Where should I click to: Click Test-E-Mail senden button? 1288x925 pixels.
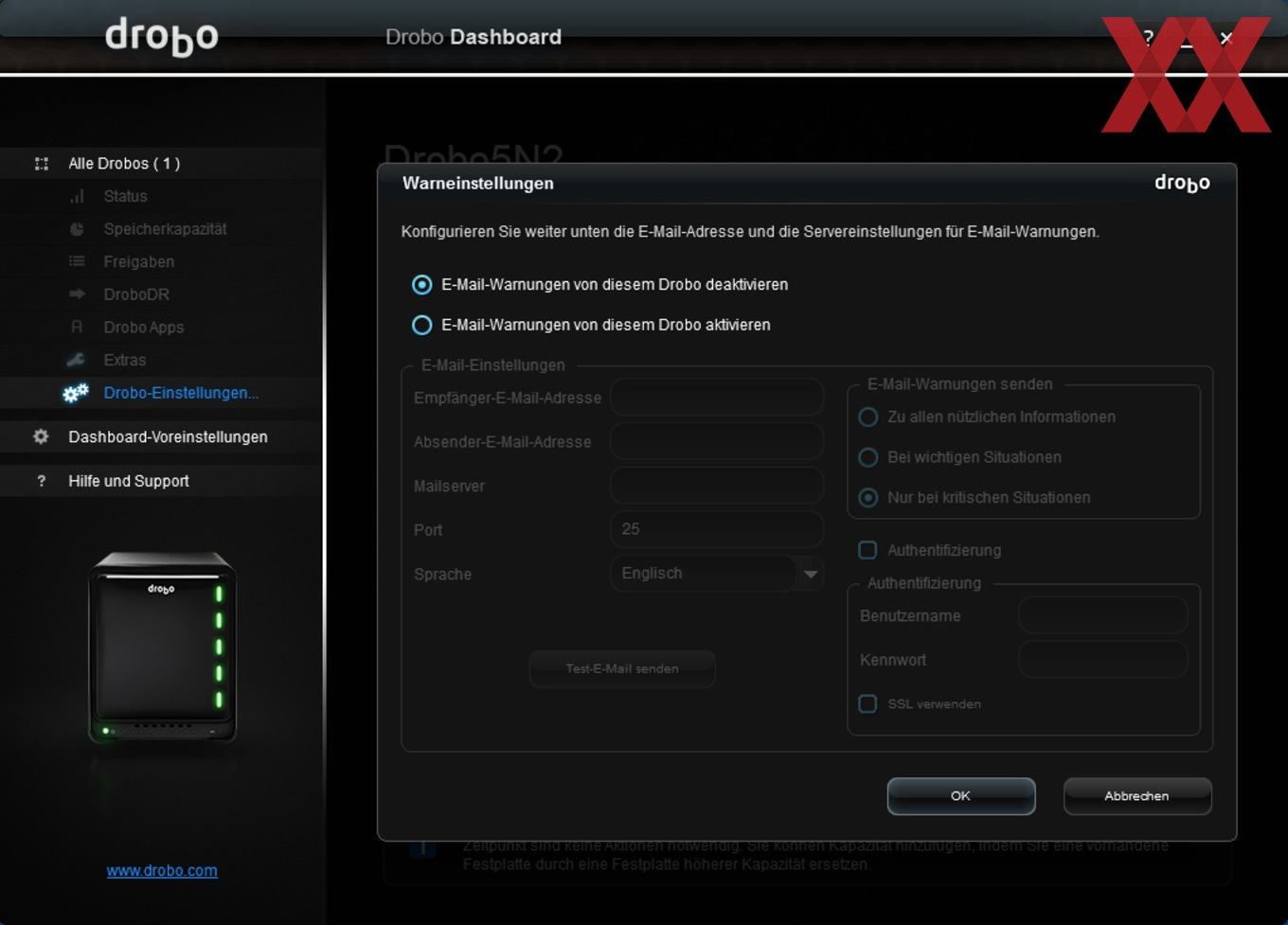622,668
